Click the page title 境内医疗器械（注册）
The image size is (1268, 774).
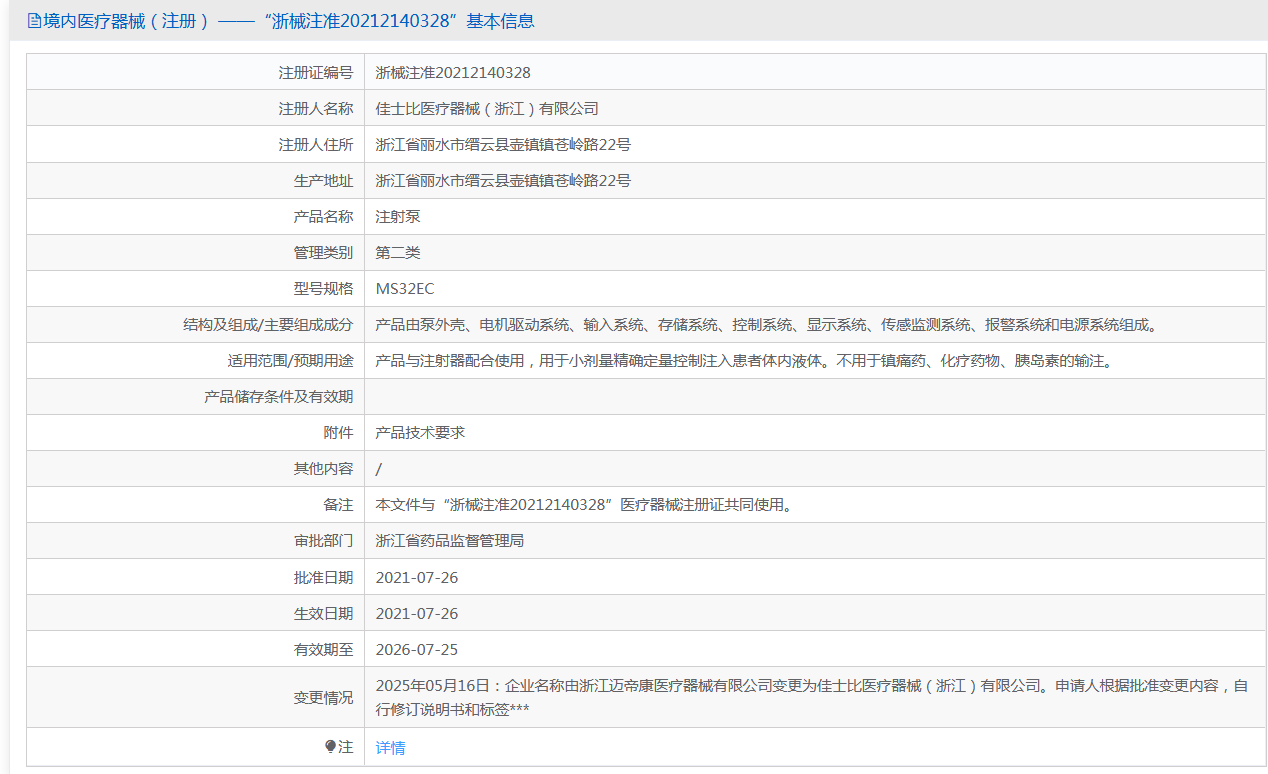coord(126,21)
